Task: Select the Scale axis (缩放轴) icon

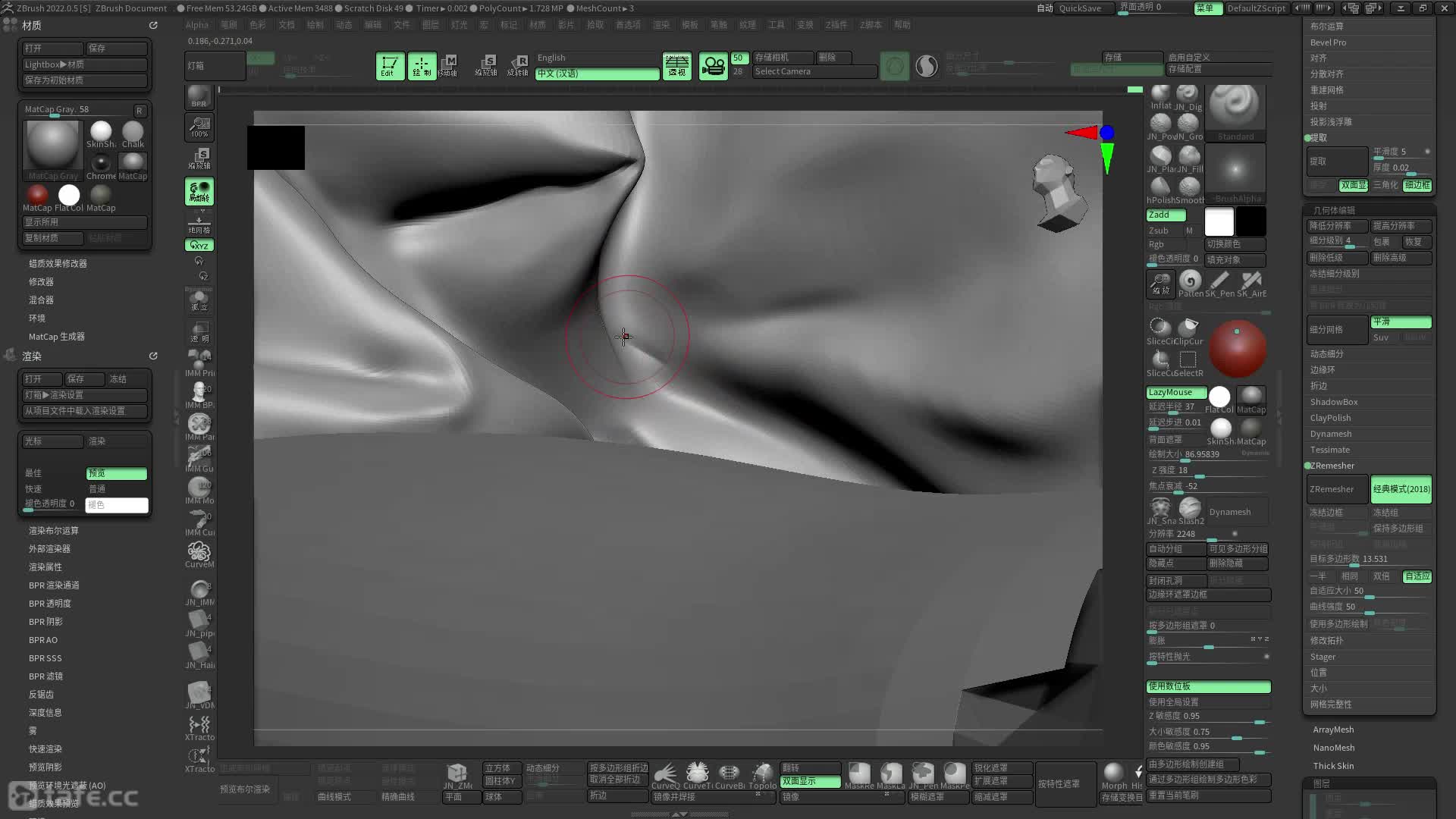Action: click(x=486, y=66)
